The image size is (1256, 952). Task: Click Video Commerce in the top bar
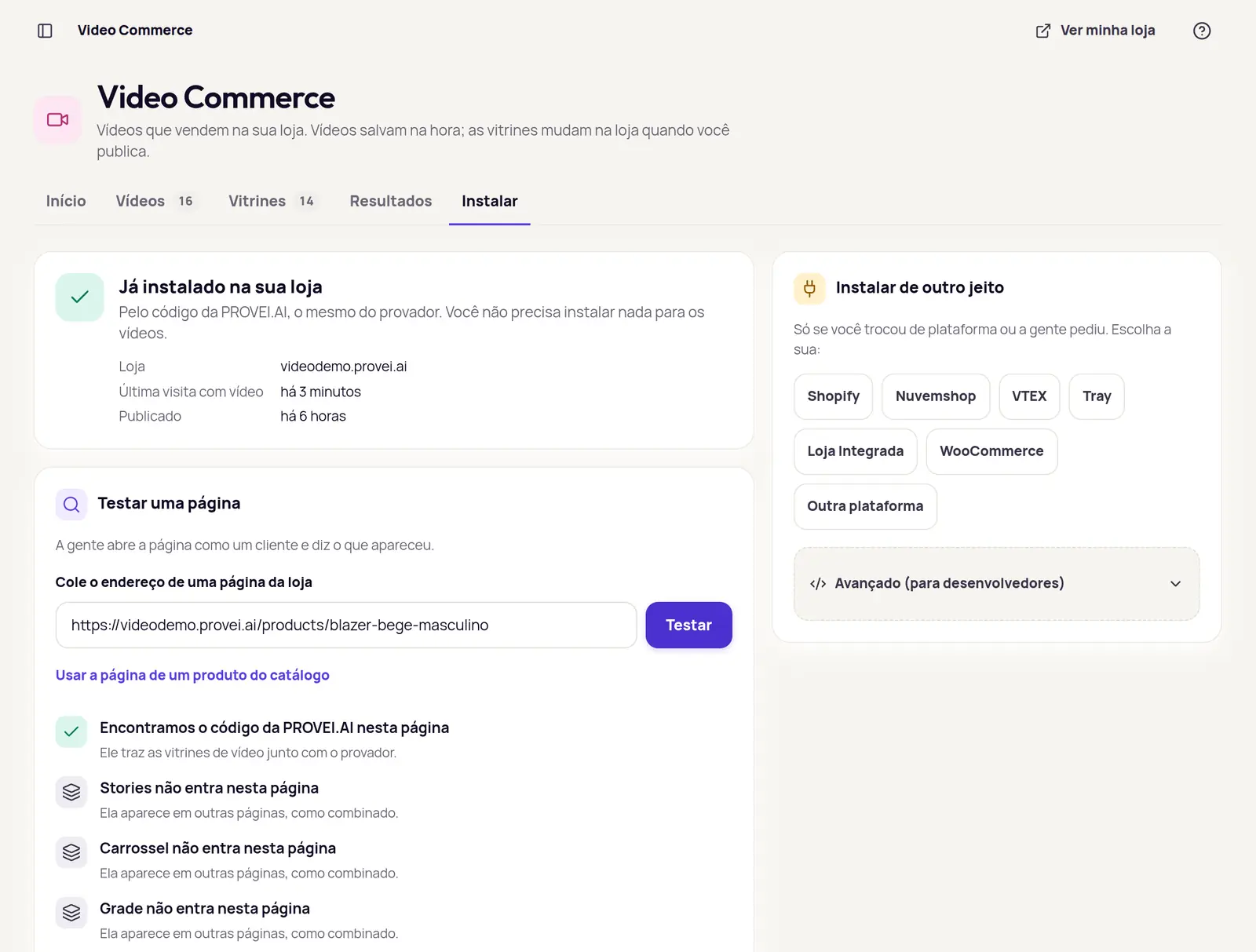pyautogui.click(x=135, y=31)
